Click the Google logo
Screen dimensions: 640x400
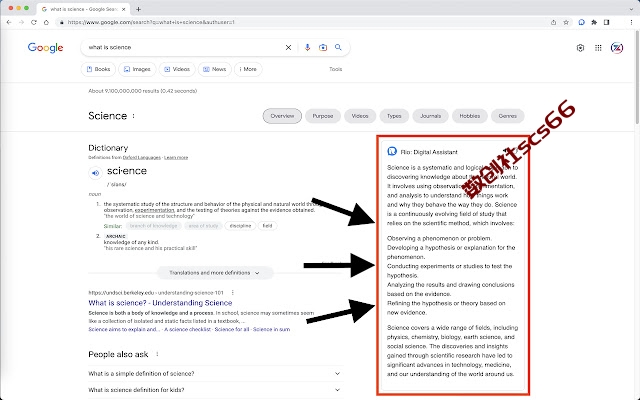point(45,48)
